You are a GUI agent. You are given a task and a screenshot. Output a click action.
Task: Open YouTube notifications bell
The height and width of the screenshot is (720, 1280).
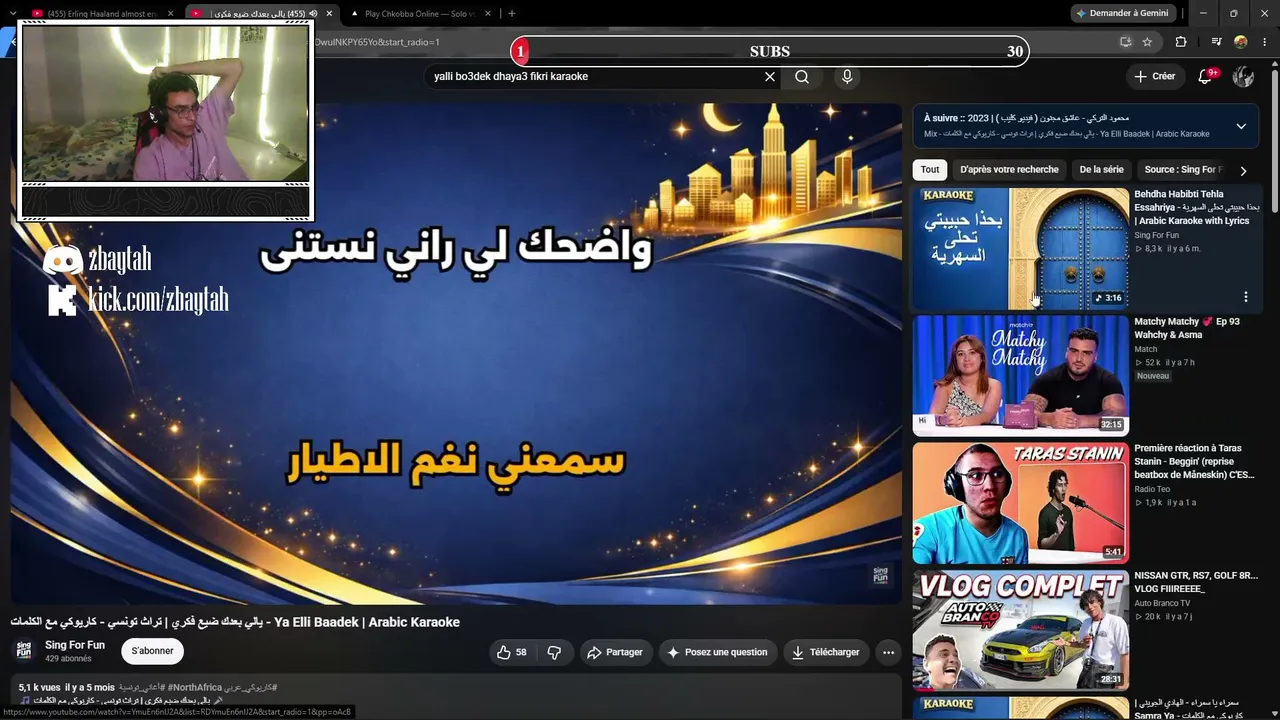point(1205,77)
